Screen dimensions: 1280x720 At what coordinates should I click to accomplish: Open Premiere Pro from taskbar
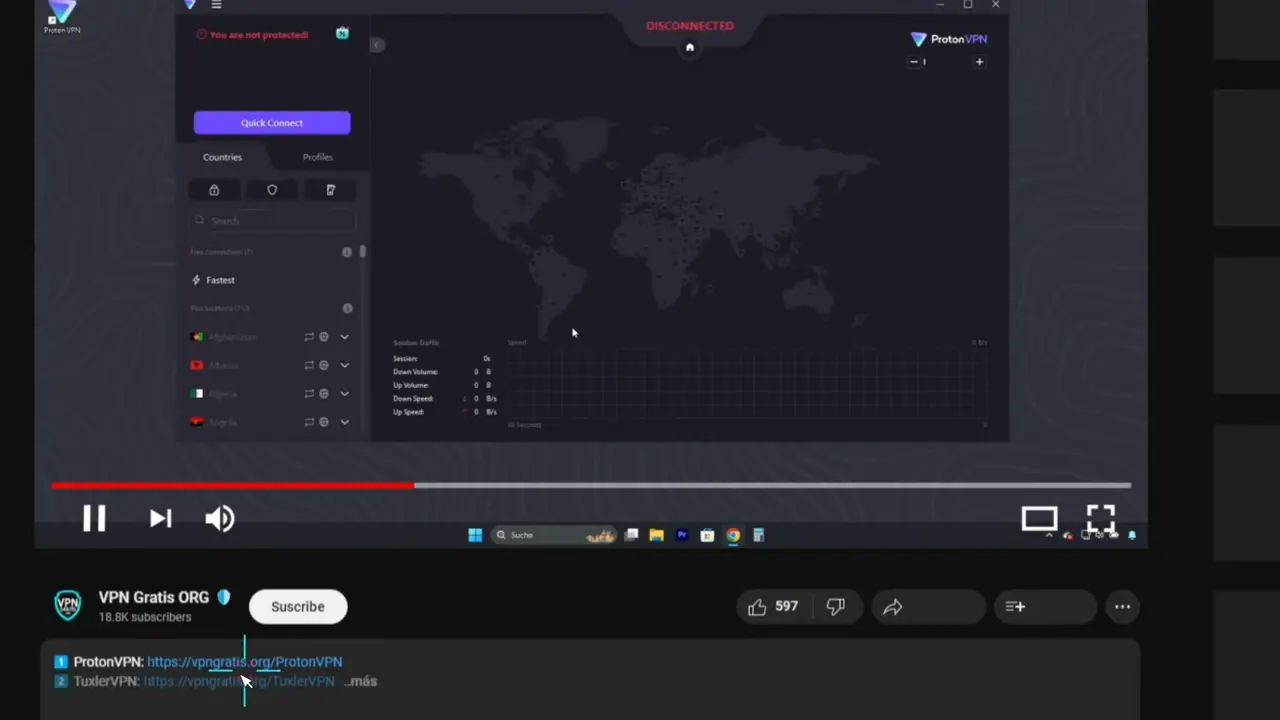[x=682, y=535]
